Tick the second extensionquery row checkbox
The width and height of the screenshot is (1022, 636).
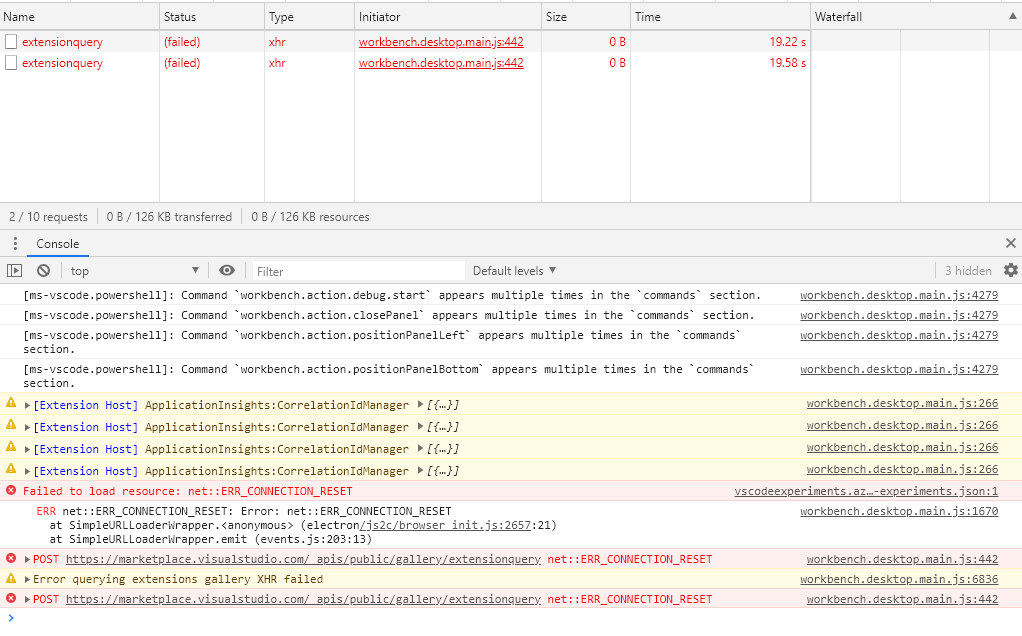tap(11, 63)
